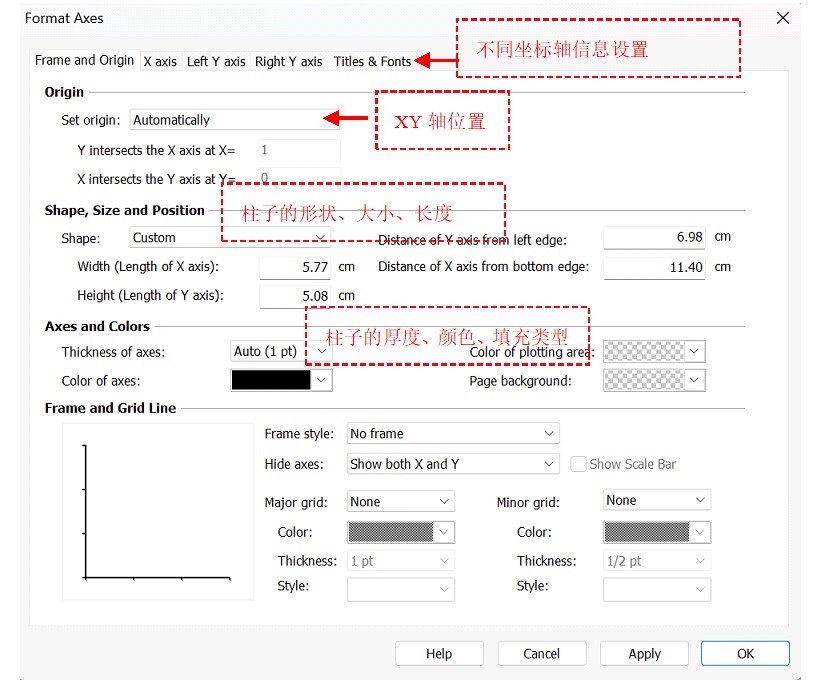Open the Minor grid dropdown

(657, 500)
